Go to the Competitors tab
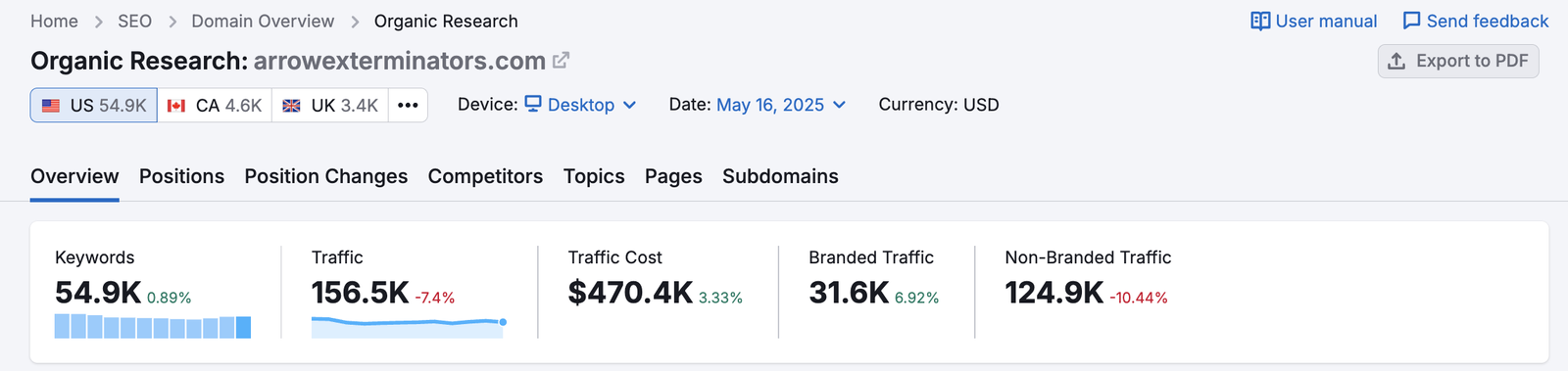The height and width of the screenshot is (371, 1568). click(485, 176)
